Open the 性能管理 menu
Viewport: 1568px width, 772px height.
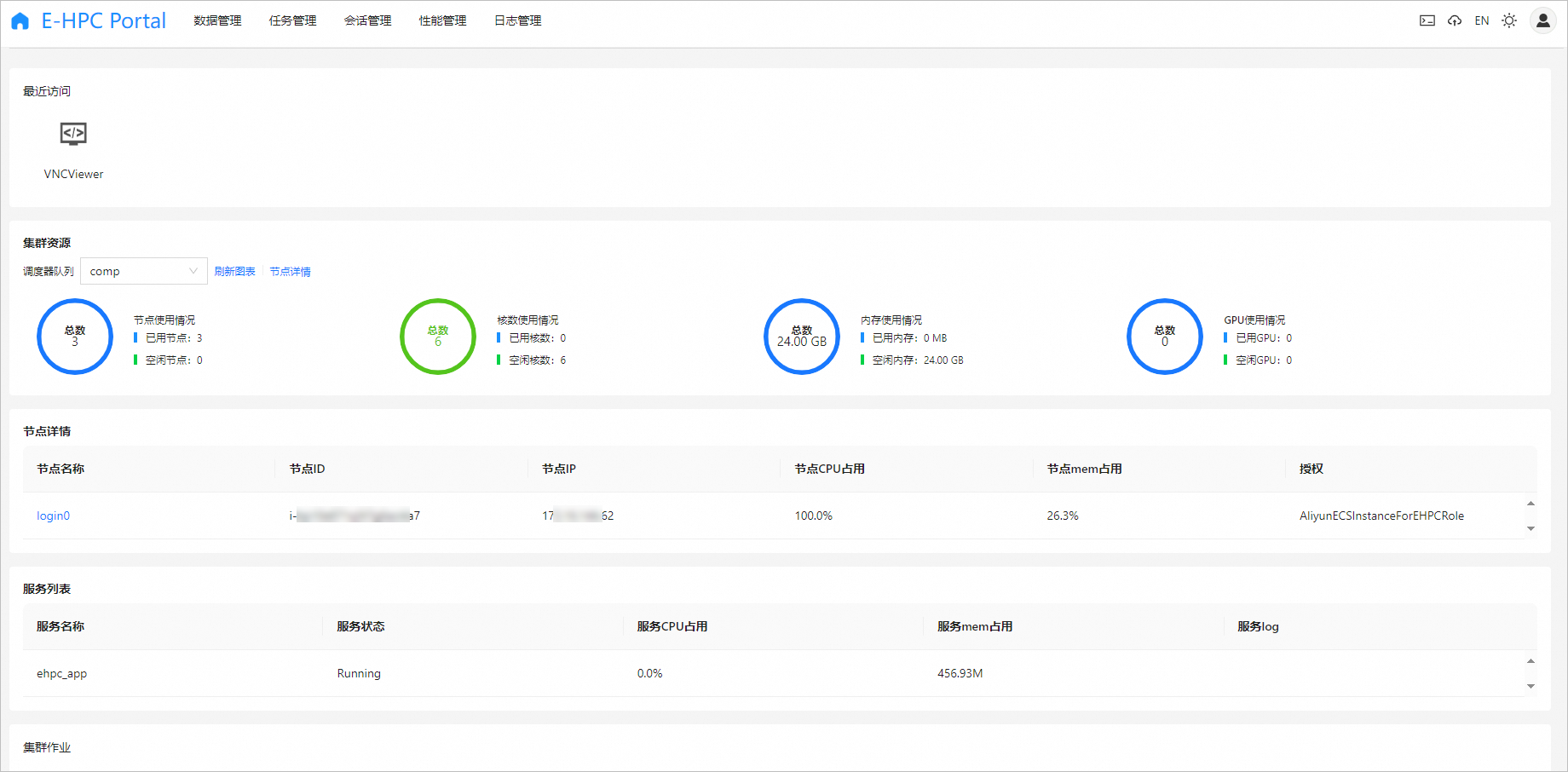point(442,20)
